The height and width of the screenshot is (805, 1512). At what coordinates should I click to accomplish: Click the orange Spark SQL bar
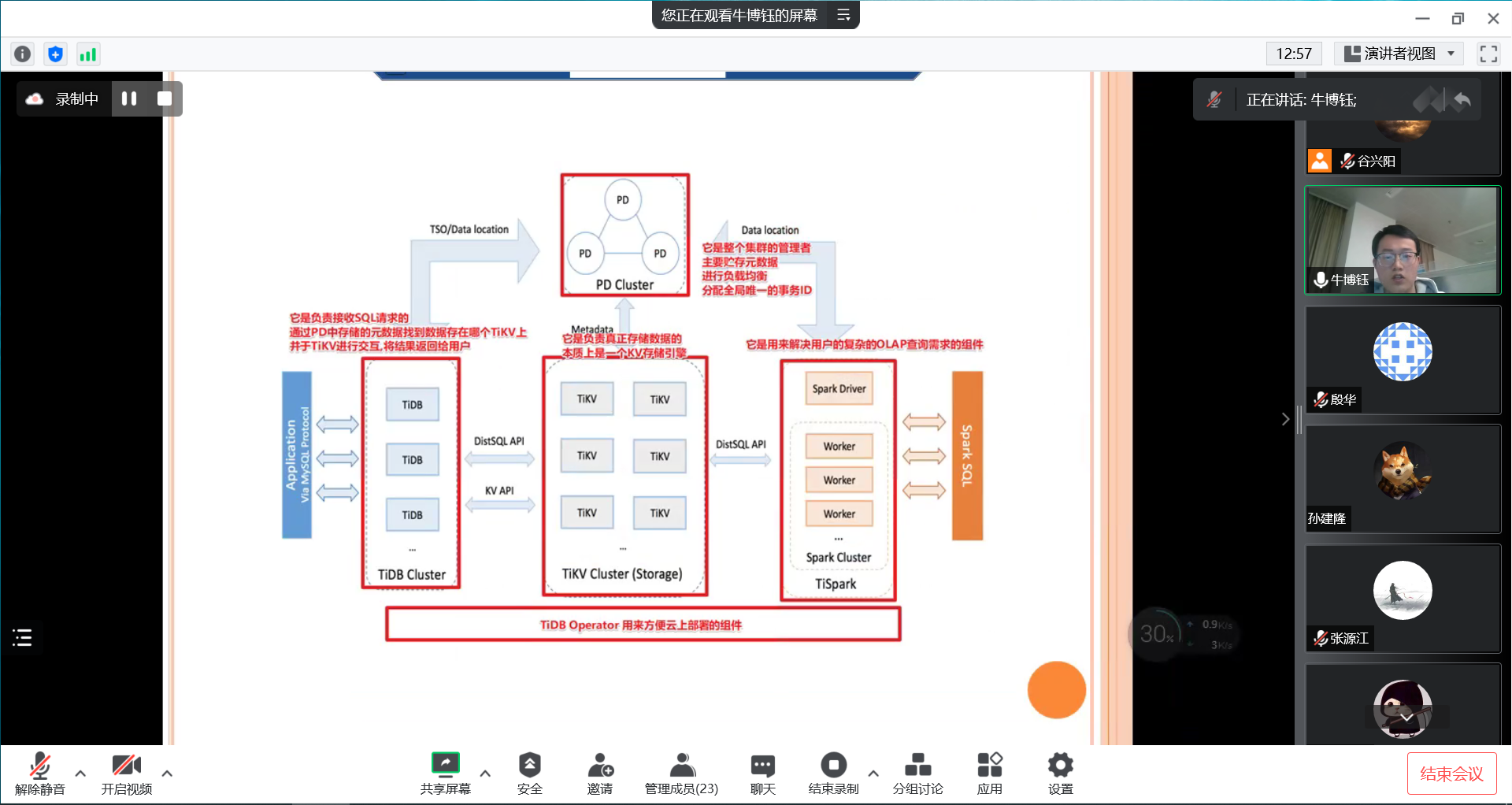967,455
